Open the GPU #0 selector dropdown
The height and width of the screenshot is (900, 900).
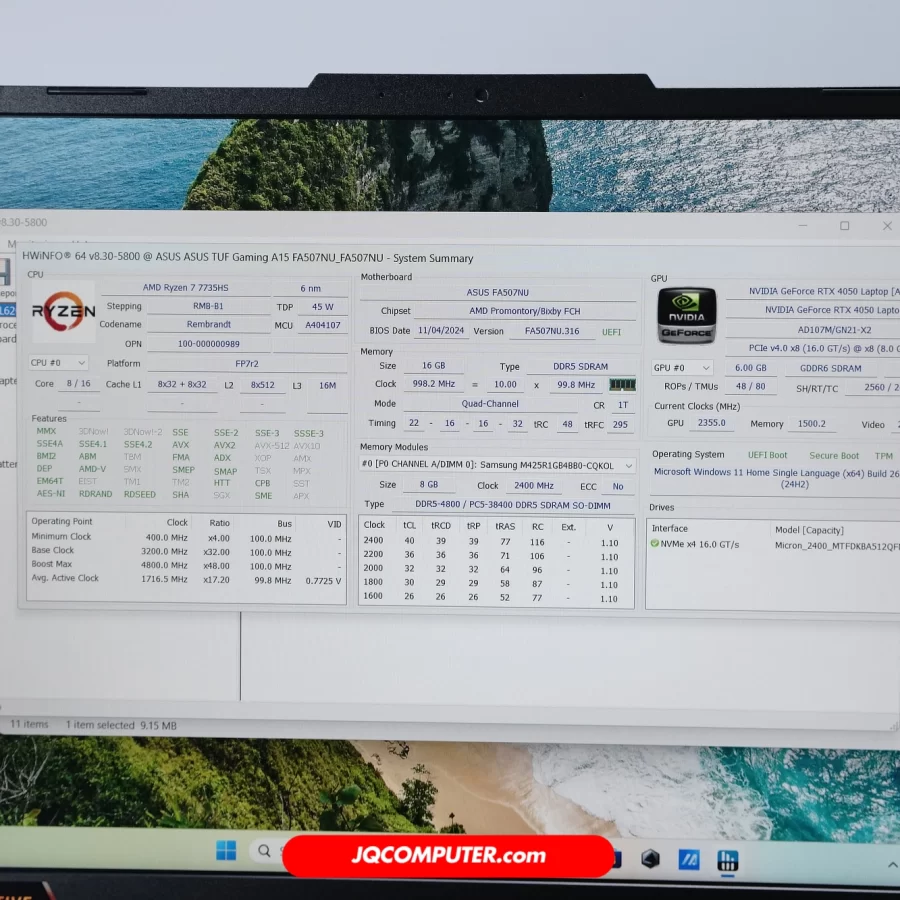(x=682, y=368)
